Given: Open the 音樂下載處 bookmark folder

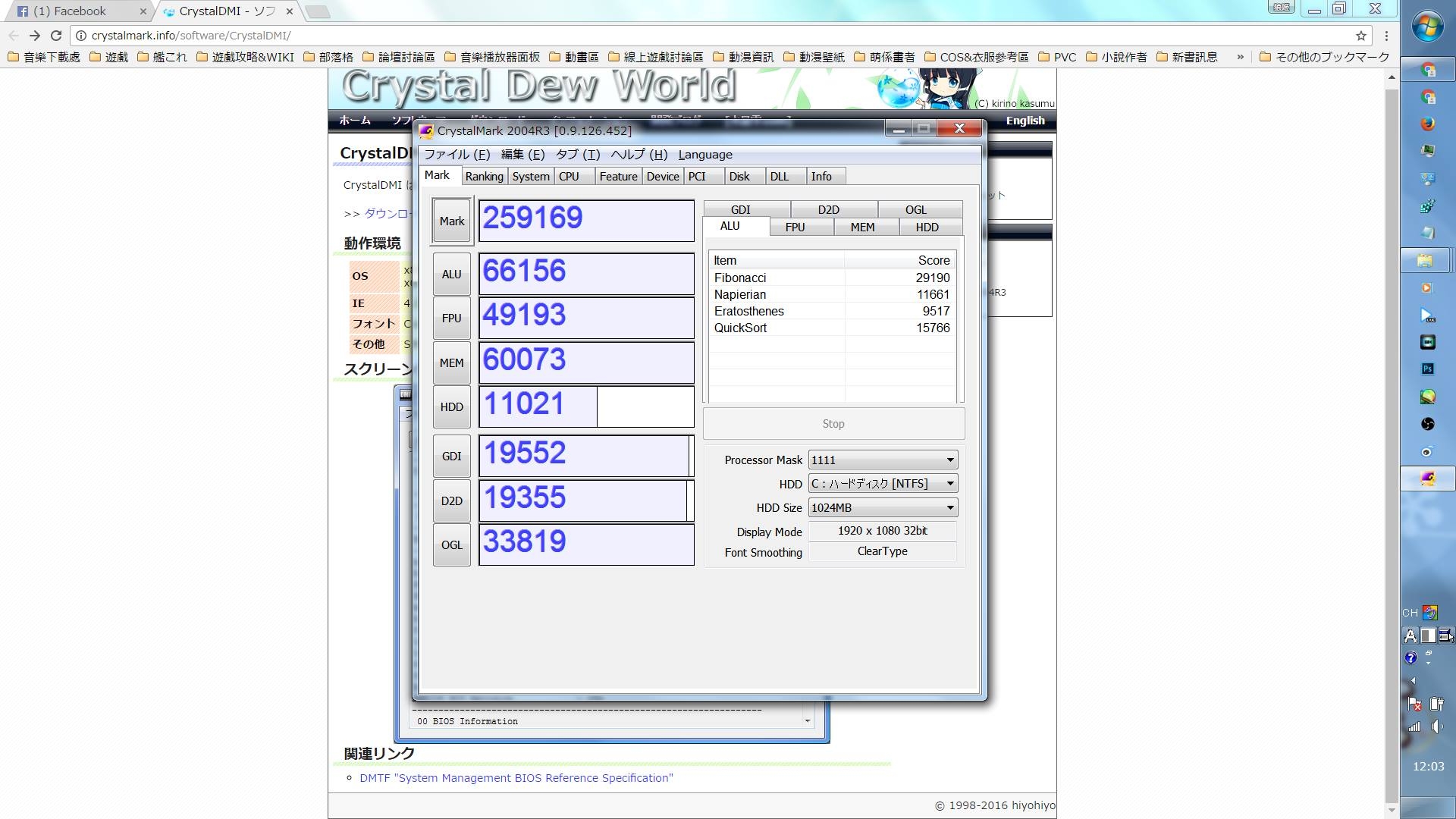Looking at the screenshot, I should tap(44, 57).
